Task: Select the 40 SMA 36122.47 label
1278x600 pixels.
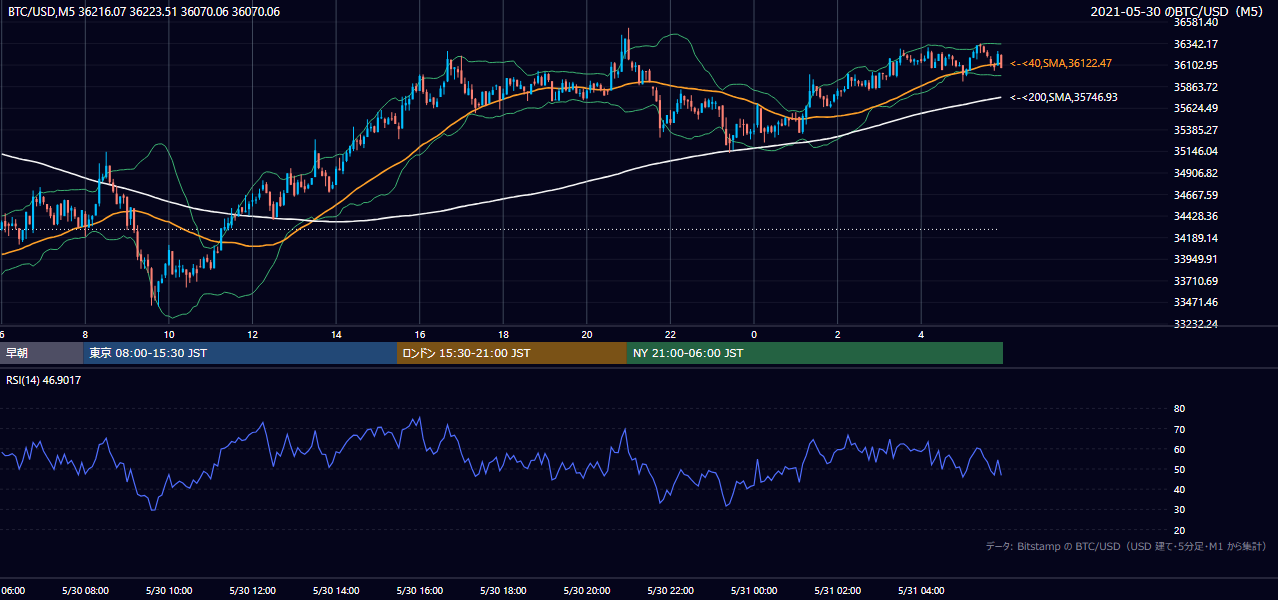Action: [1060, 63]
